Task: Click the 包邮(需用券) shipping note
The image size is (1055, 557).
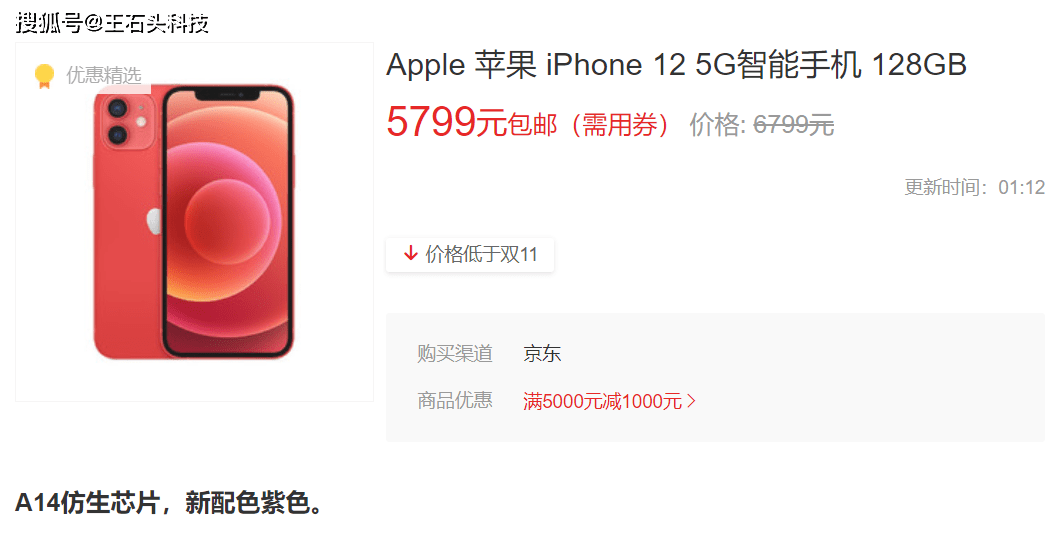Action: point(589,125)
